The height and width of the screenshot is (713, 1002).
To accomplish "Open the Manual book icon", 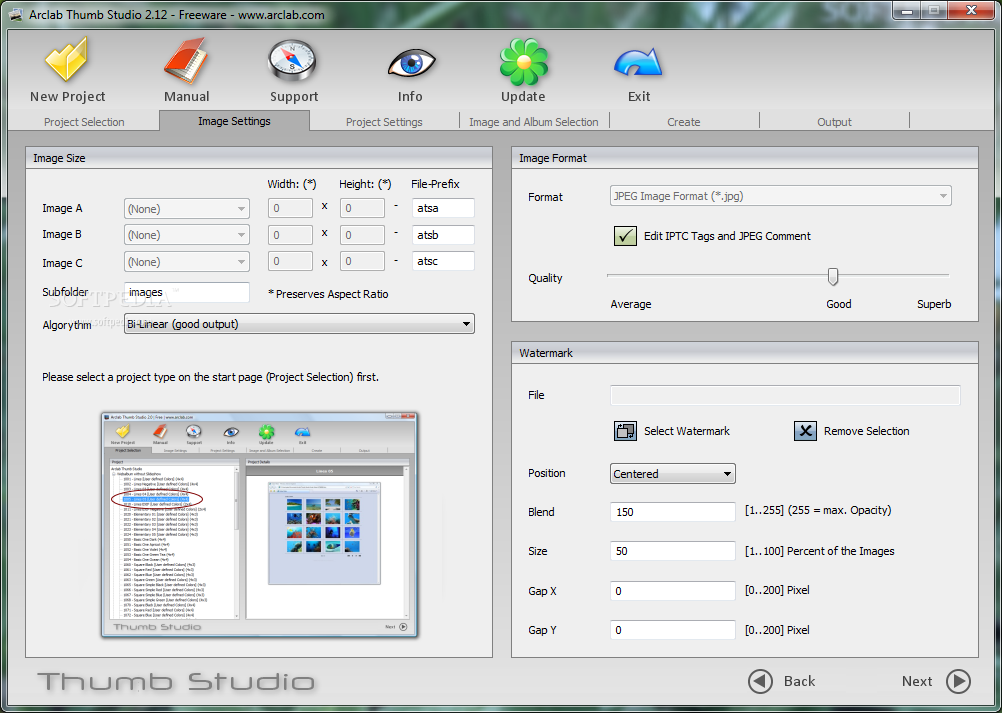I will (x=186, y=61).
